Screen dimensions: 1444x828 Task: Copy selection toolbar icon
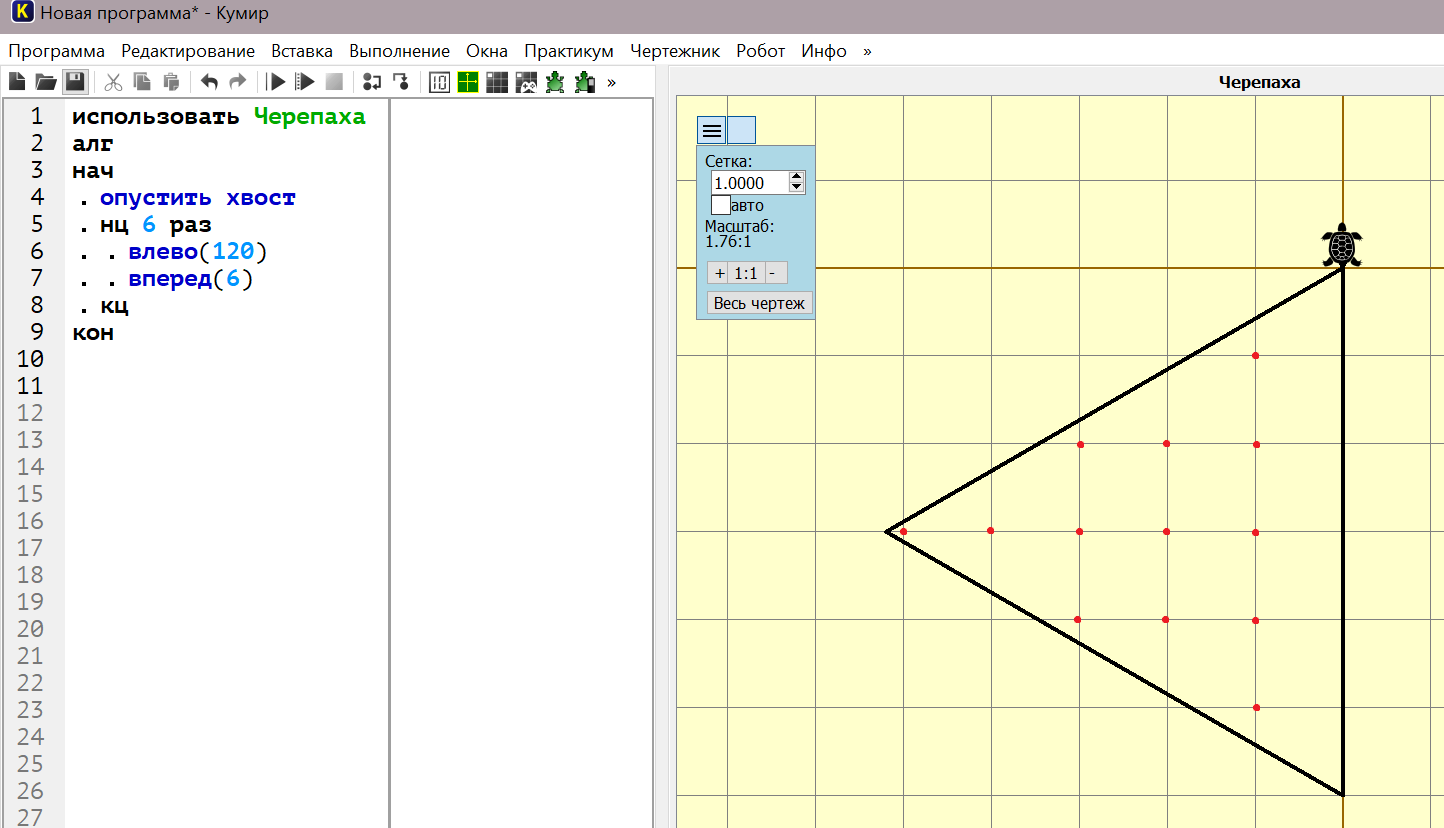[x=142, y=82]
